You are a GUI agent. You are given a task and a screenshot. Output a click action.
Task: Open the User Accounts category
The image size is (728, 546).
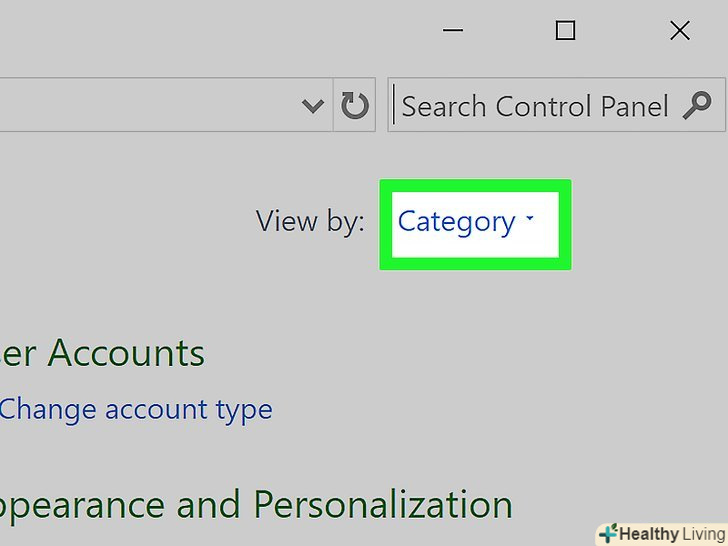(102, 353)
